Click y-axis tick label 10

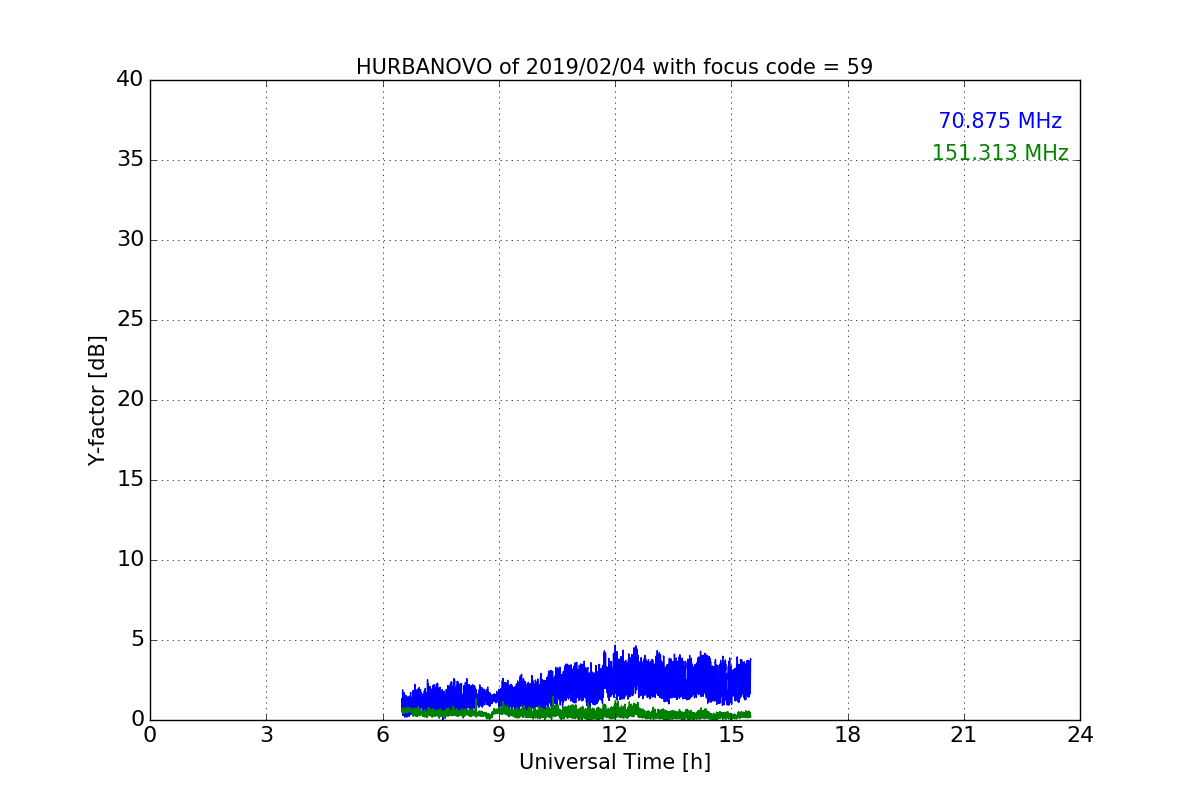point(130,560)
